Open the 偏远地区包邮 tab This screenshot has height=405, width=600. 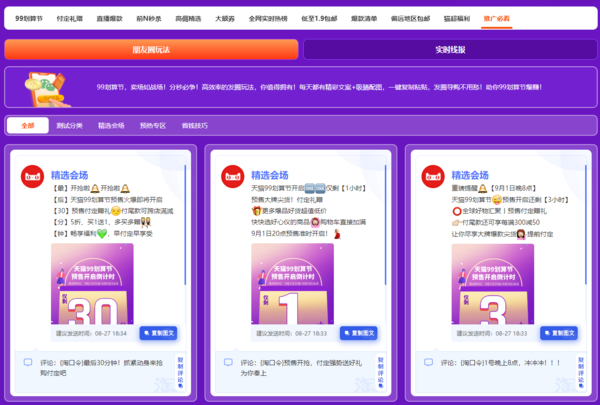point(410,18)
